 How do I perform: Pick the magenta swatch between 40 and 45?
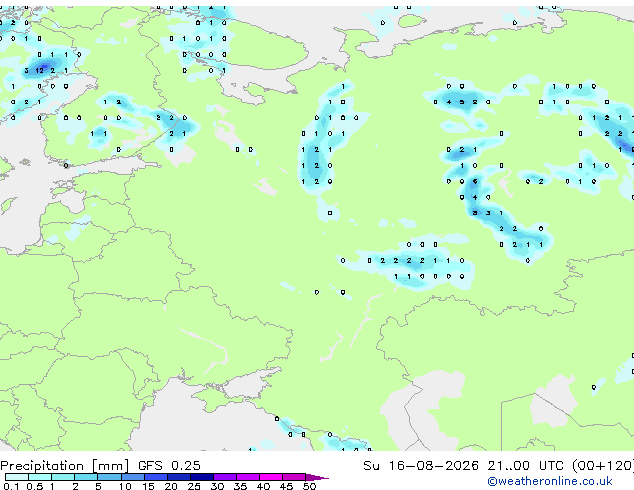click(271, 477)
